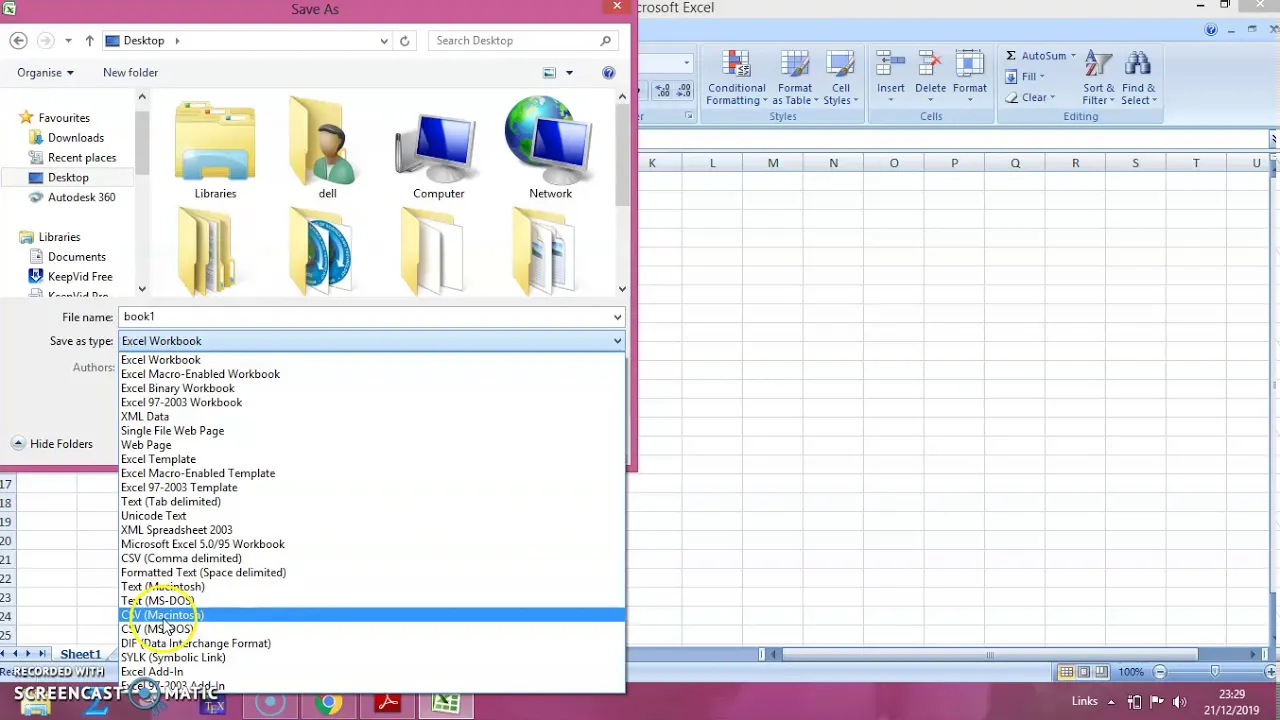Switch to Page Layout view in status bar
This screenshot has width=1280, height=720.
pyautogui.click(x=1084, y=672)
